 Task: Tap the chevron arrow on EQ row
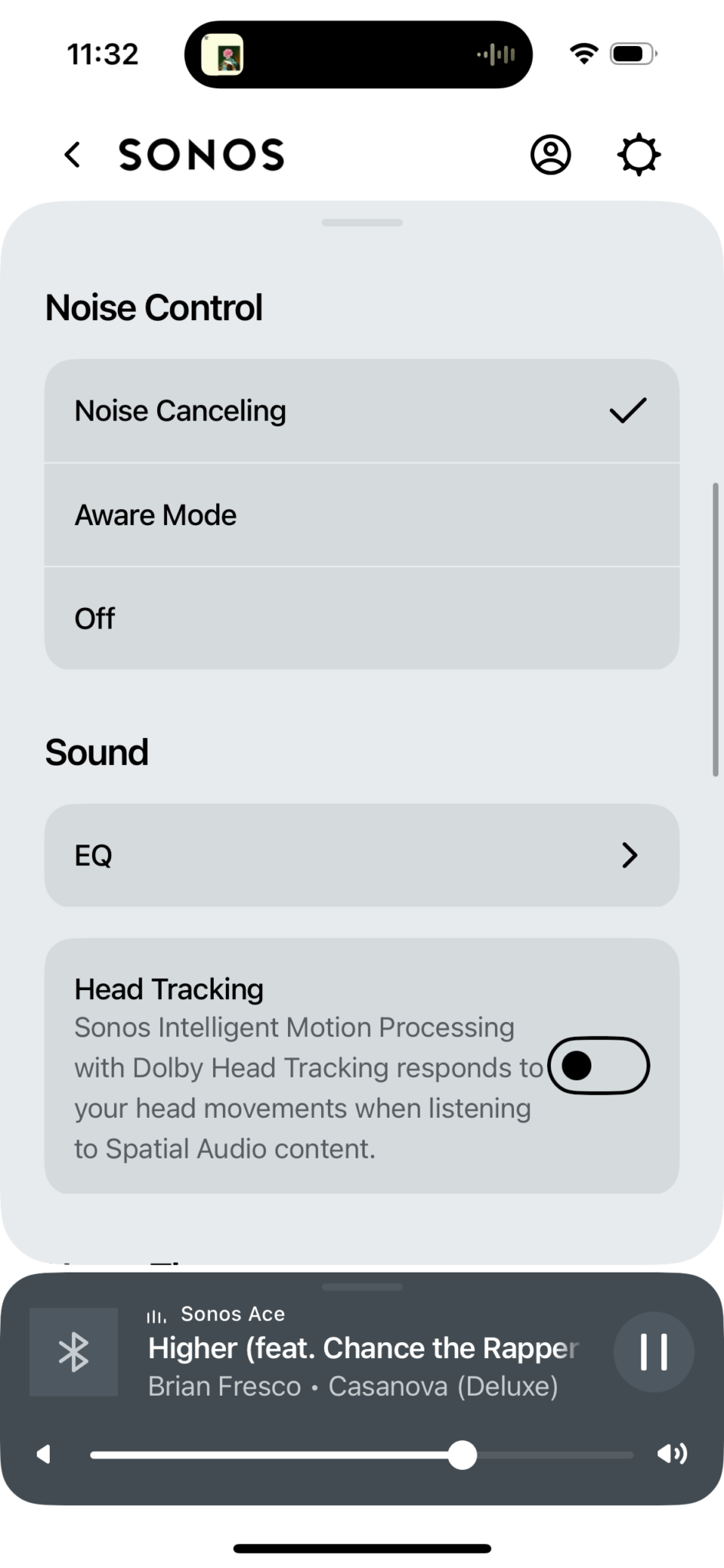tap(630, 855)
